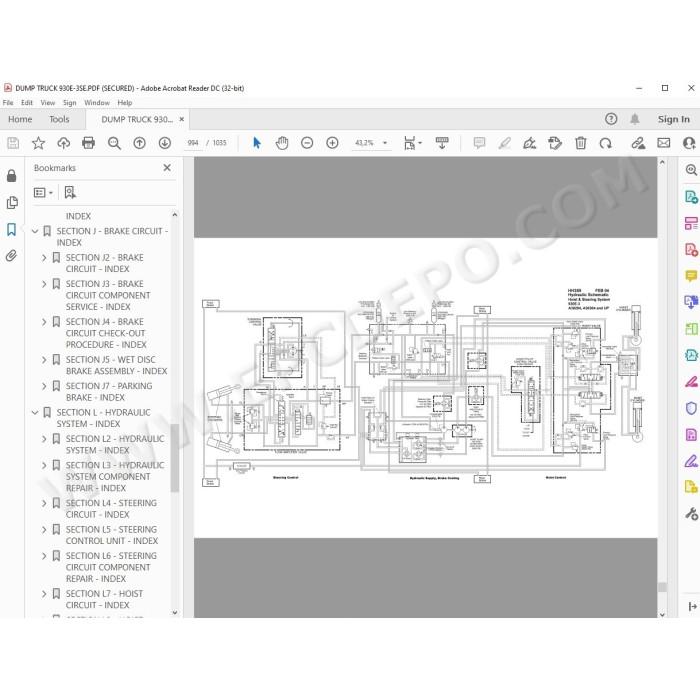This screenshot has width=700, height=700.
Task: Expand SECTION L4 - STEERING CIRCUIT bookmark
Action: point(44,503)
